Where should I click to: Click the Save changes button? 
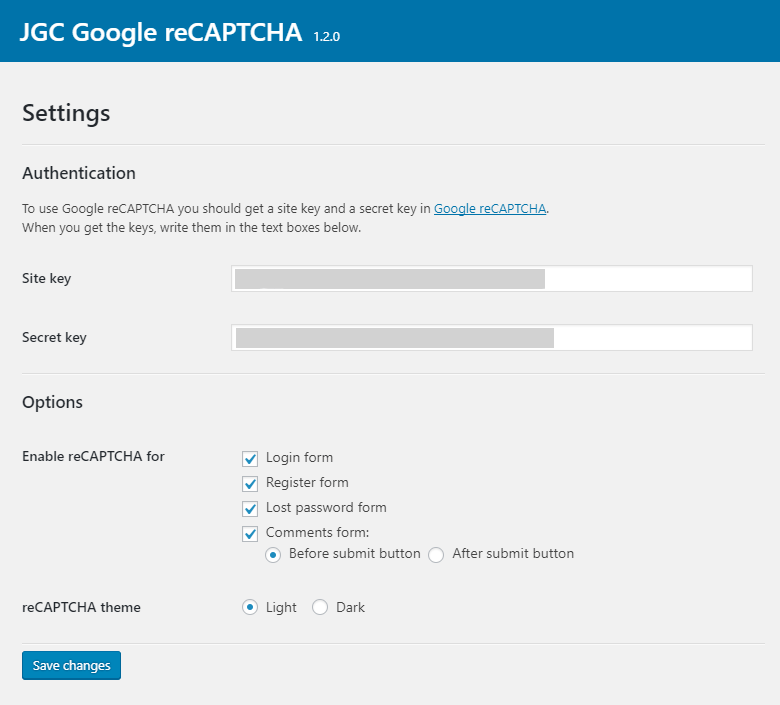[x=71, y=665]
